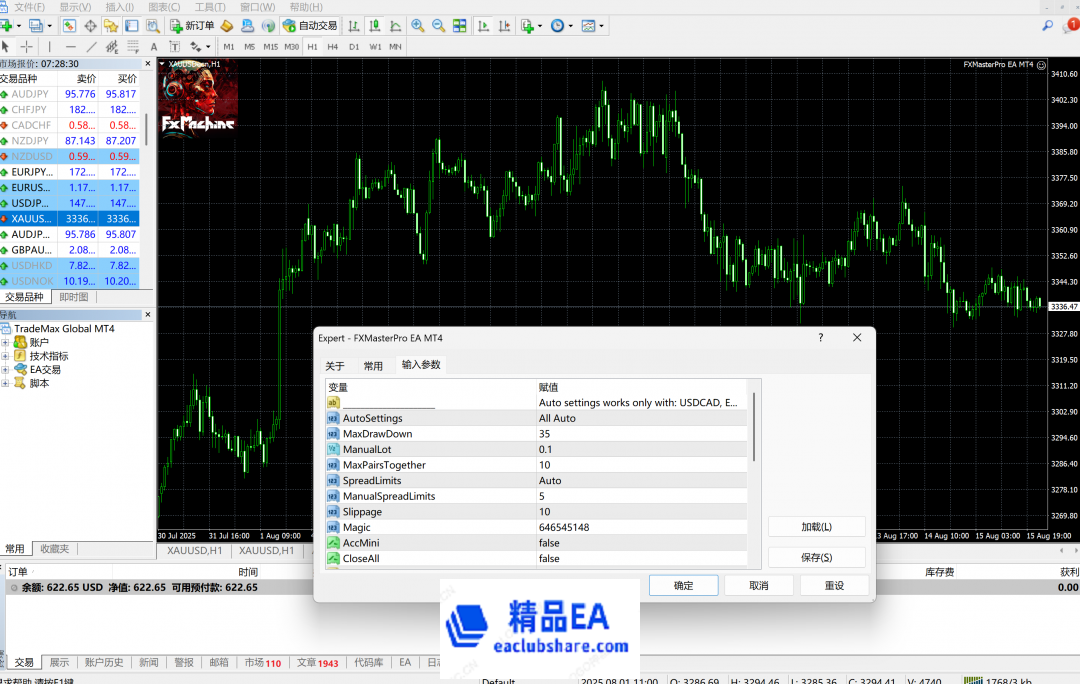Click the Zoom Out magnifier icon
This screenshot has width=1080, height=684.
coord(438,25)
